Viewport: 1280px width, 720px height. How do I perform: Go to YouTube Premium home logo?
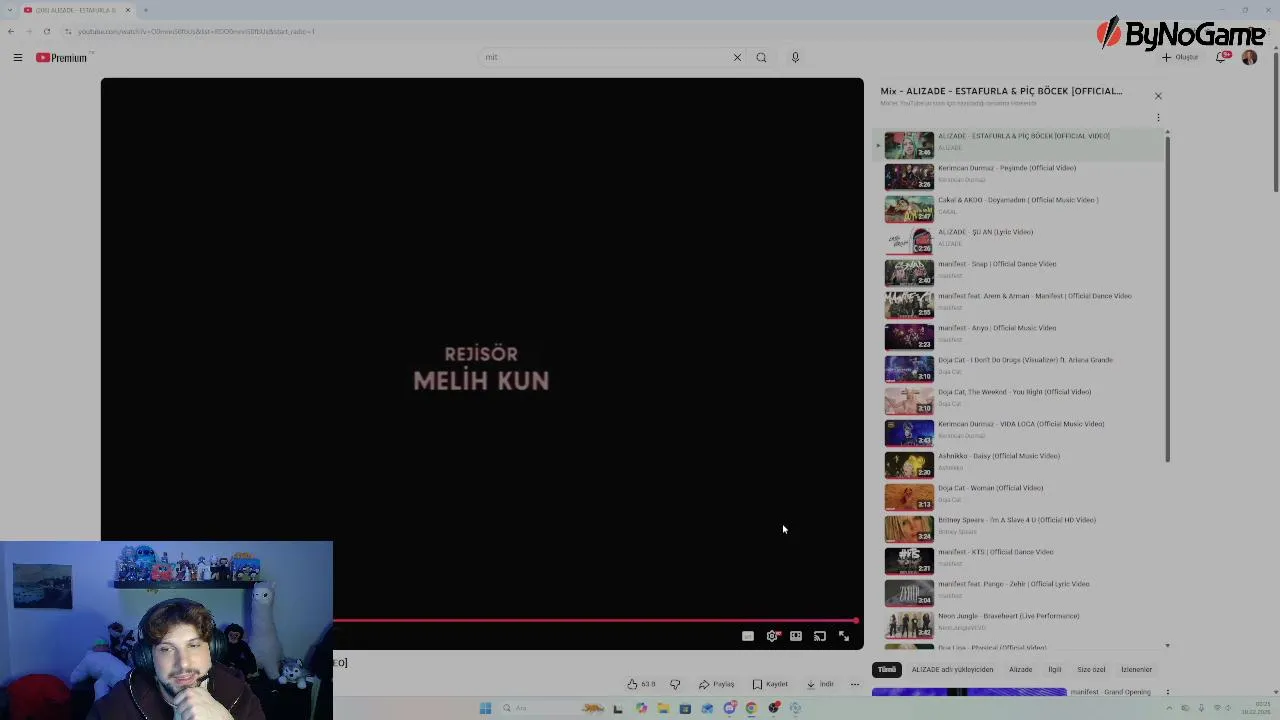pyautogui.click(x=62, y=58)
